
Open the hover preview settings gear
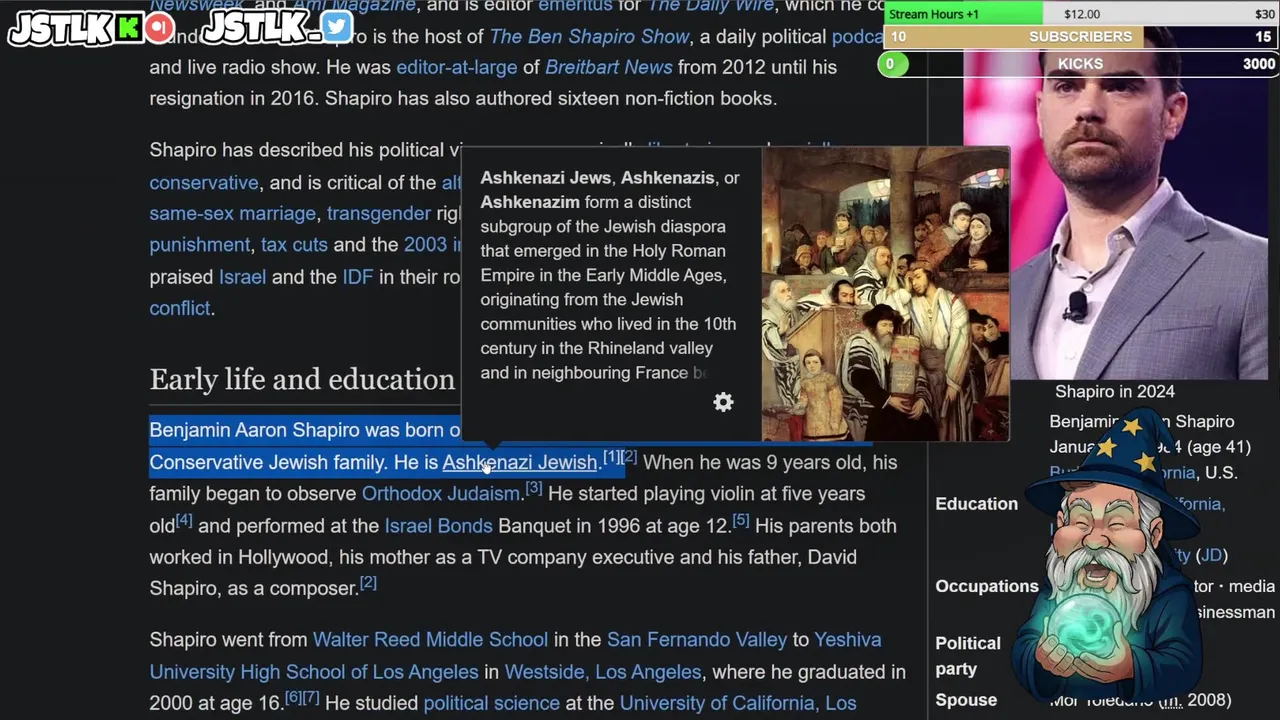[x=723, y=402]
